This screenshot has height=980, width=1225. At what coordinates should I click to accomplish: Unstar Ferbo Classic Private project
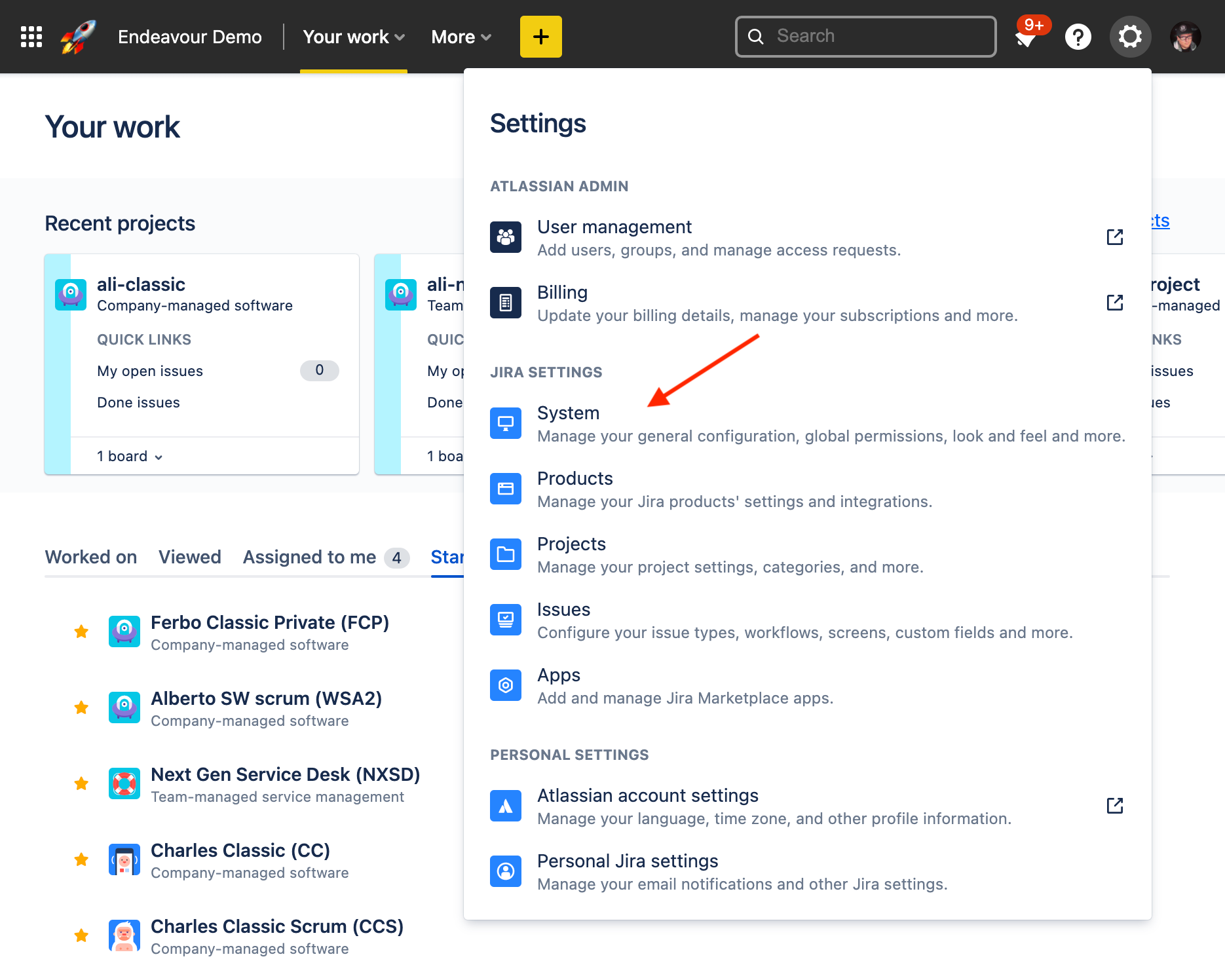click(x=81, y=631)
